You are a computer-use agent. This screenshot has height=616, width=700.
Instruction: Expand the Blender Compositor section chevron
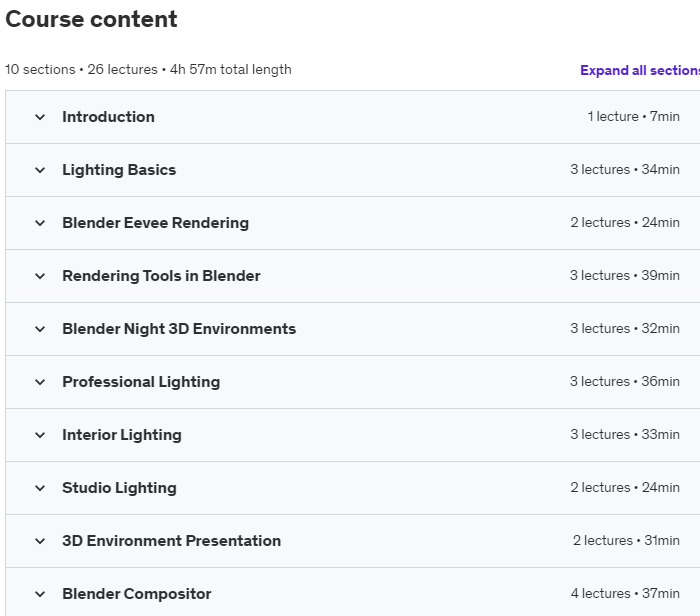[40, 595]
